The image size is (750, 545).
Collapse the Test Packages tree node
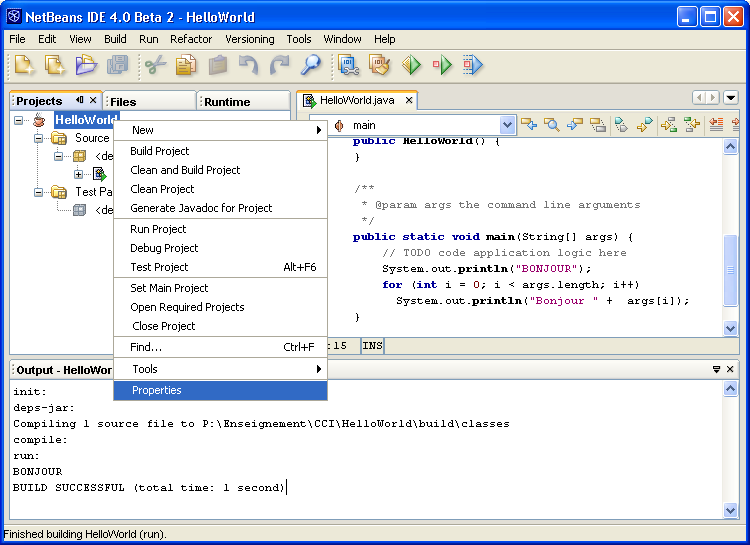pyautogui.click(x=38, y=192)
